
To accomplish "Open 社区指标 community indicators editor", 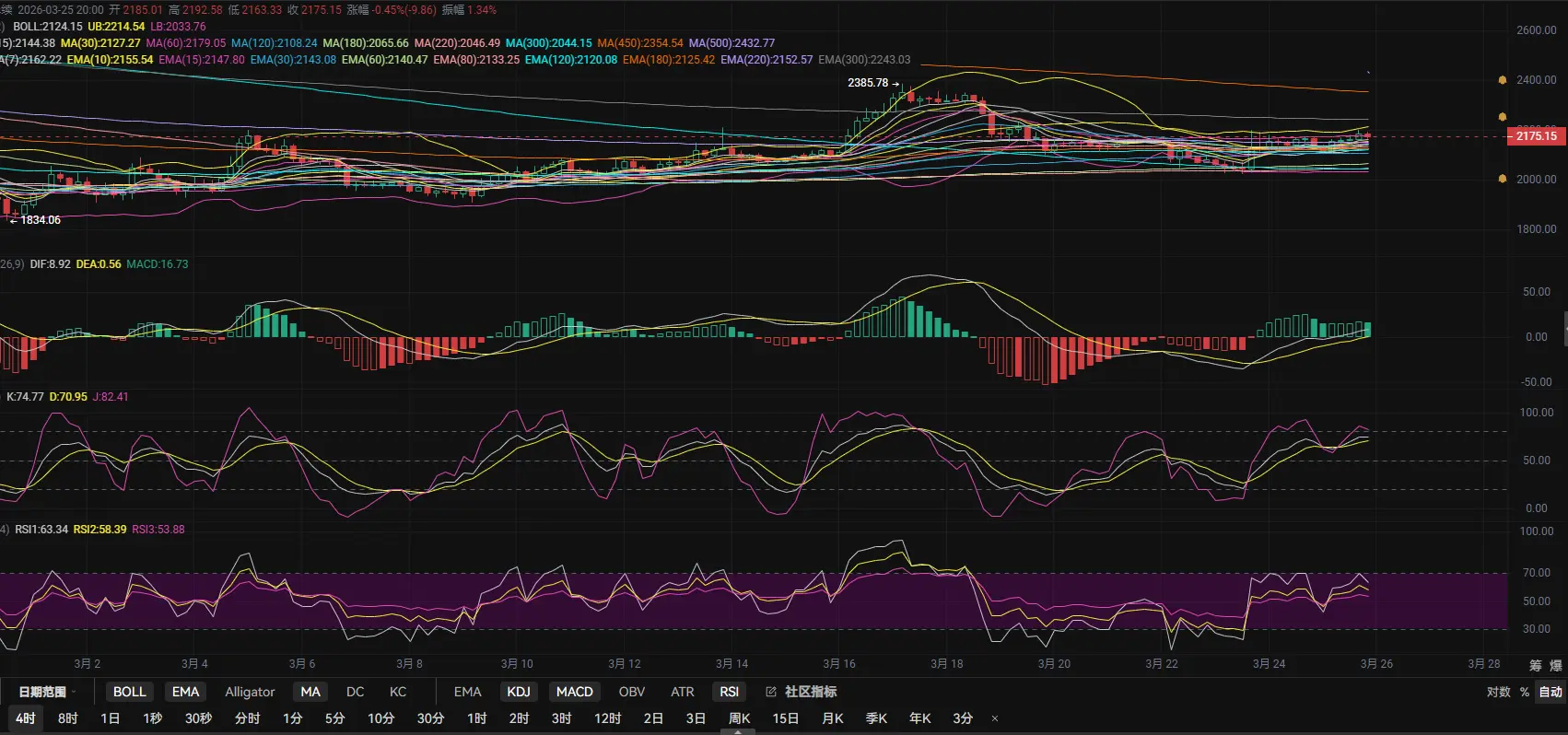I will 801,692.
